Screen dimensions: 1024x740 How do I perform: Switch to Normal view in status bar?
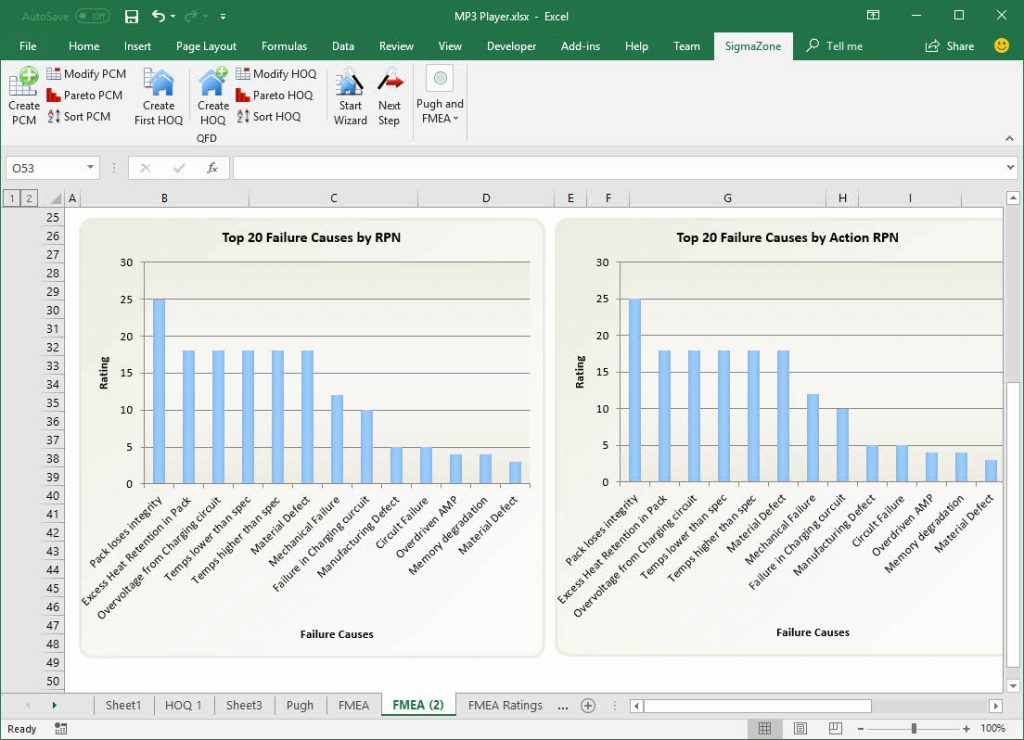(x=765, y=728)
